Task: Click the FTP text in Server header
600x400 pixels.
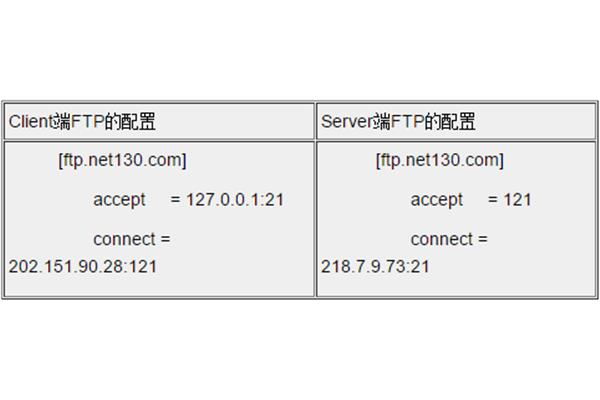Action: [408, 121]
